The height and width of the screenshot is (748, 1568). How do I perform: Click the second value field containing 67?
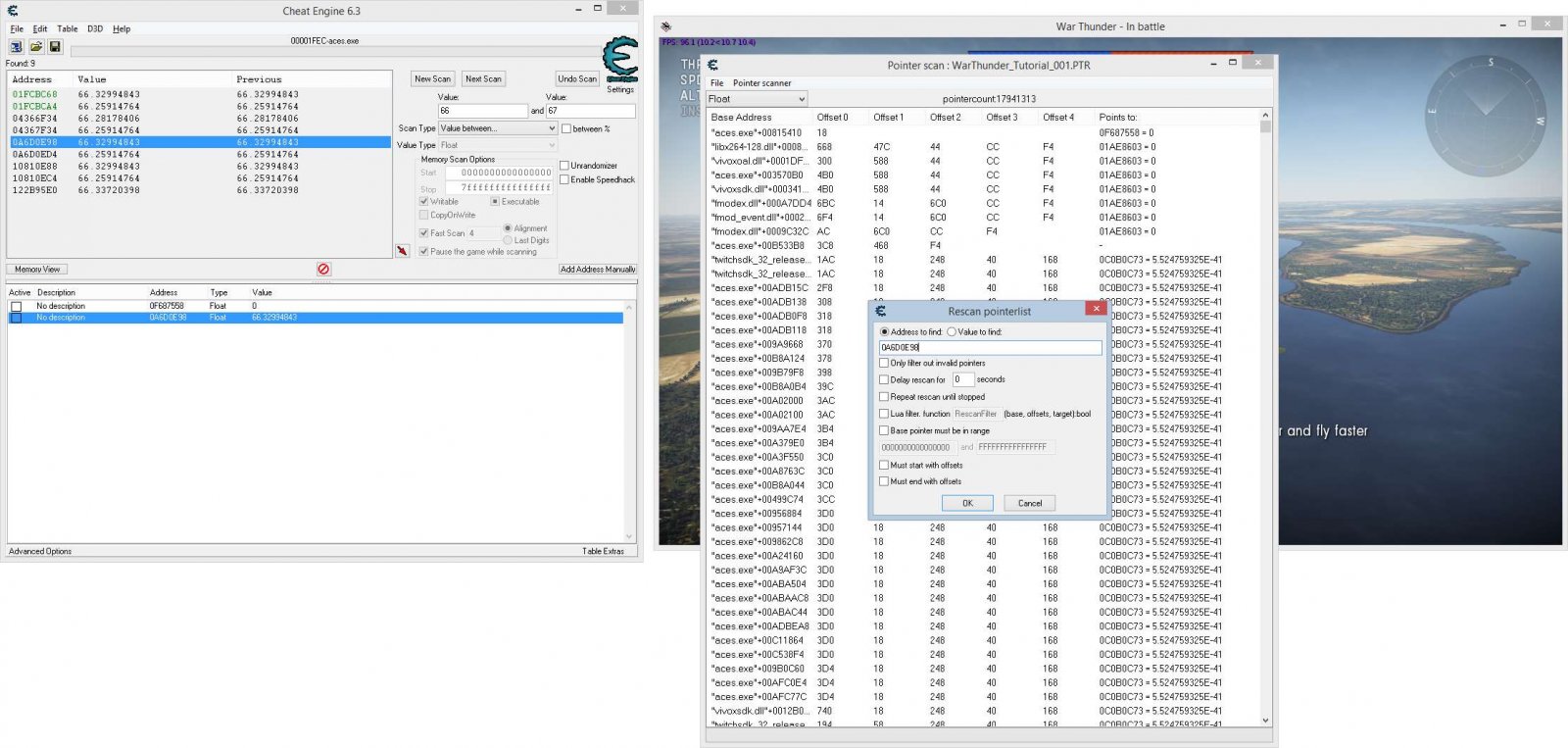(x=590, y=111)
